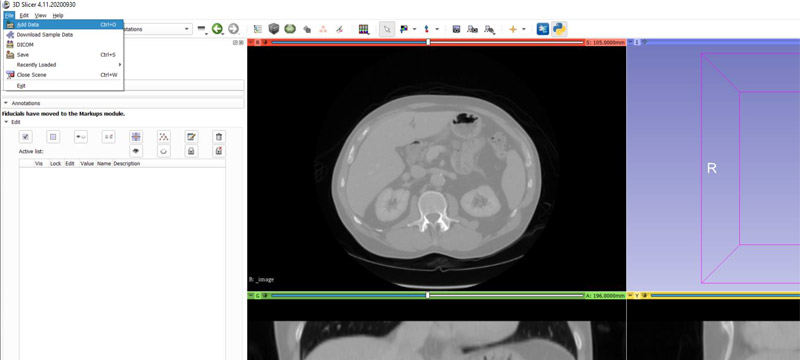Click the green slice offset slider

pyautogui.click(x=428, y=295)
